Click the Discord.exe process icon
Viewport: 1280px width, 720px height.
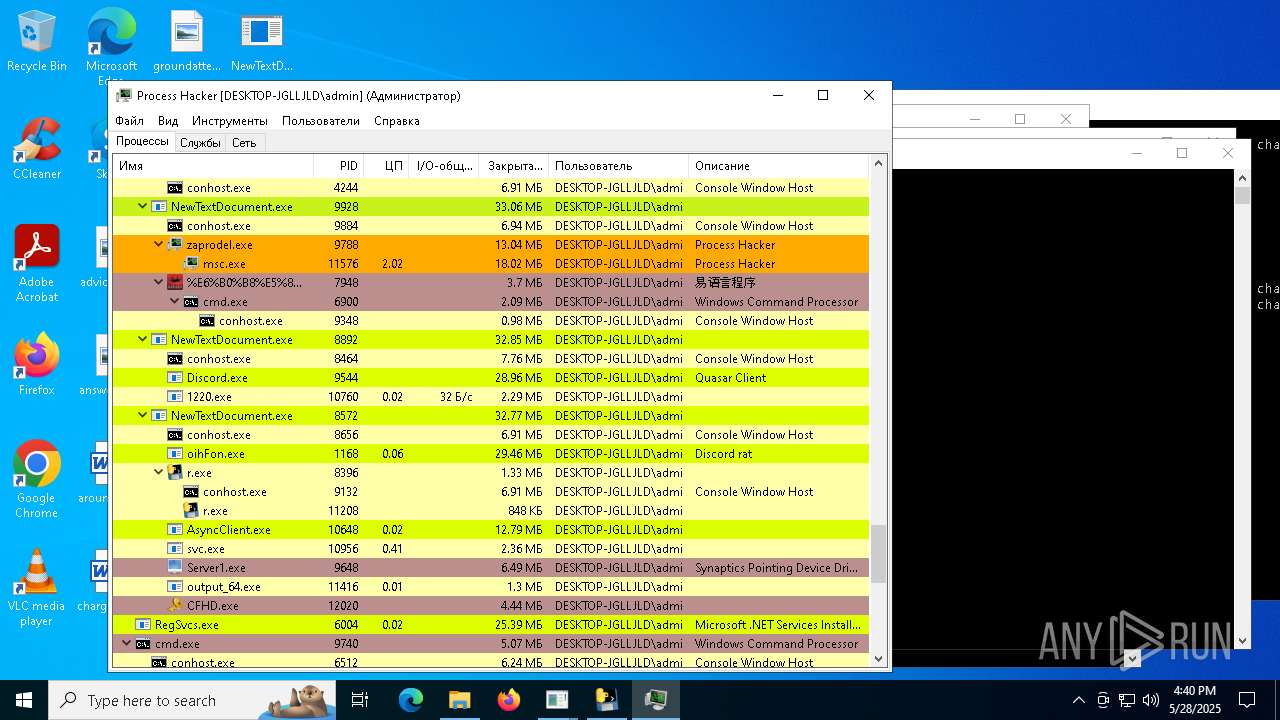[x=175, y=377]
